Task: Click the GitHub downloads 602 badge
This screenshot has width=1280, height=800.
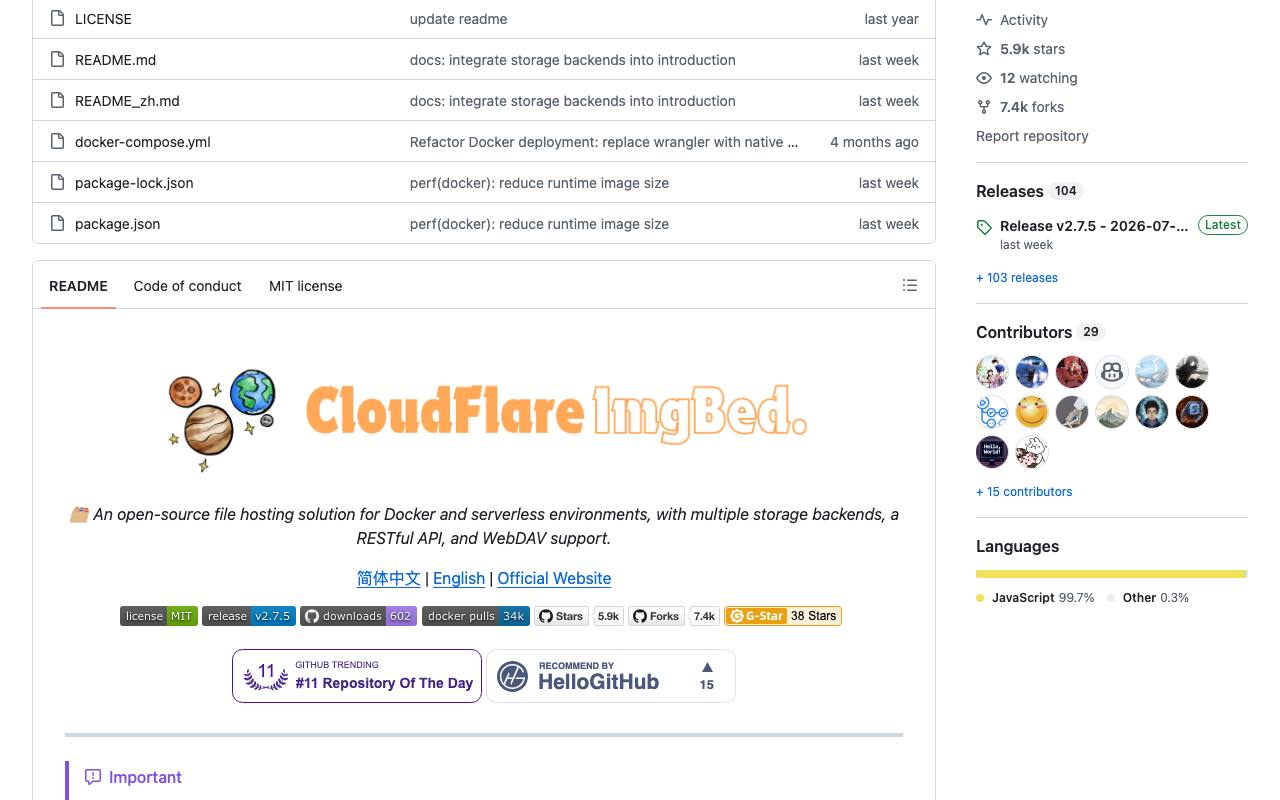Action: tap(358, 616)
